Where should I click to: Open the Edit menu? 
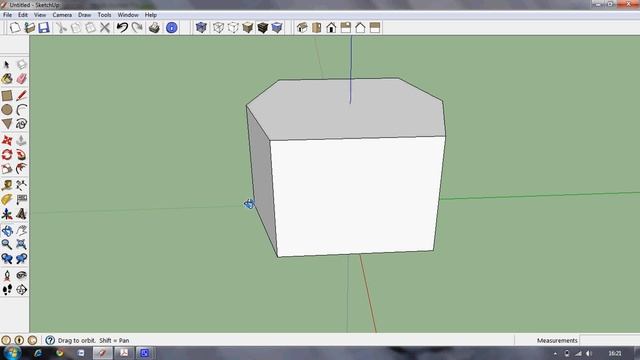point(23,15)
